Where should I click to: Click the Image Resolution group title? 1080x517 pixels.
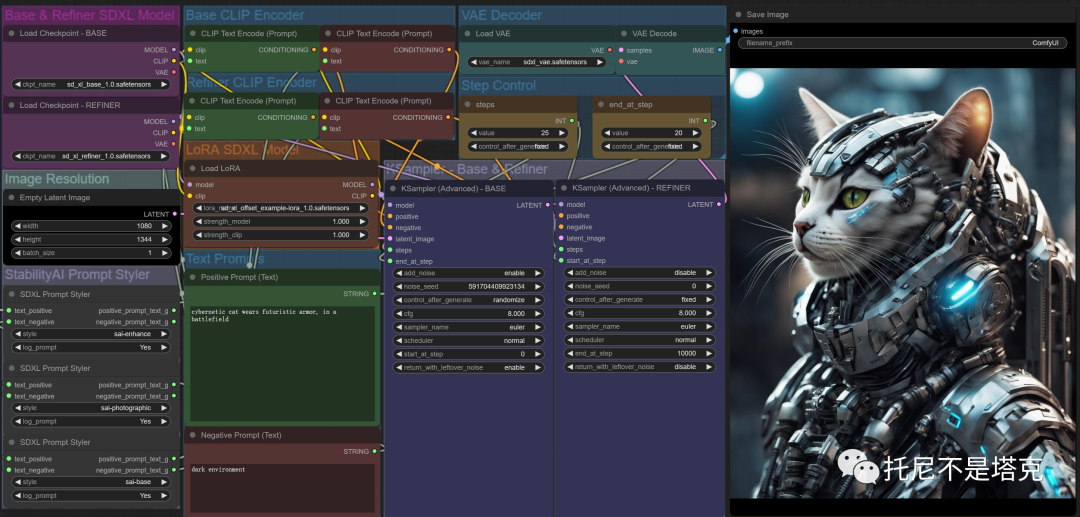pos(57,179)
